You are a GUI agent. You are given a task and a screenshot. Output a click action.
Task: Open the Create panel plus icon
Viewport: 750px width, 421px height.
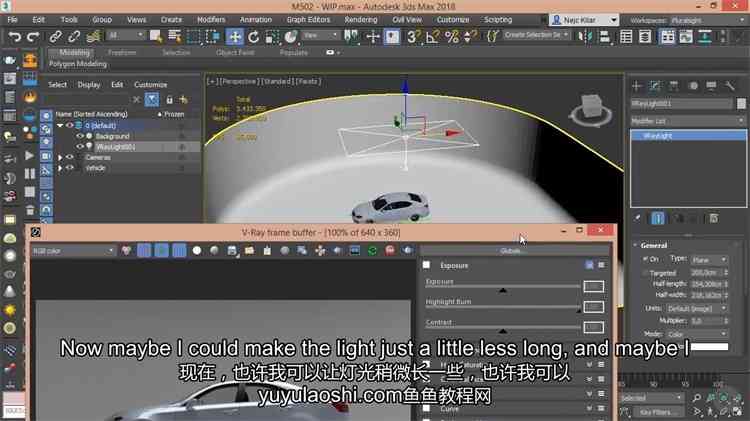coord(636,85)
